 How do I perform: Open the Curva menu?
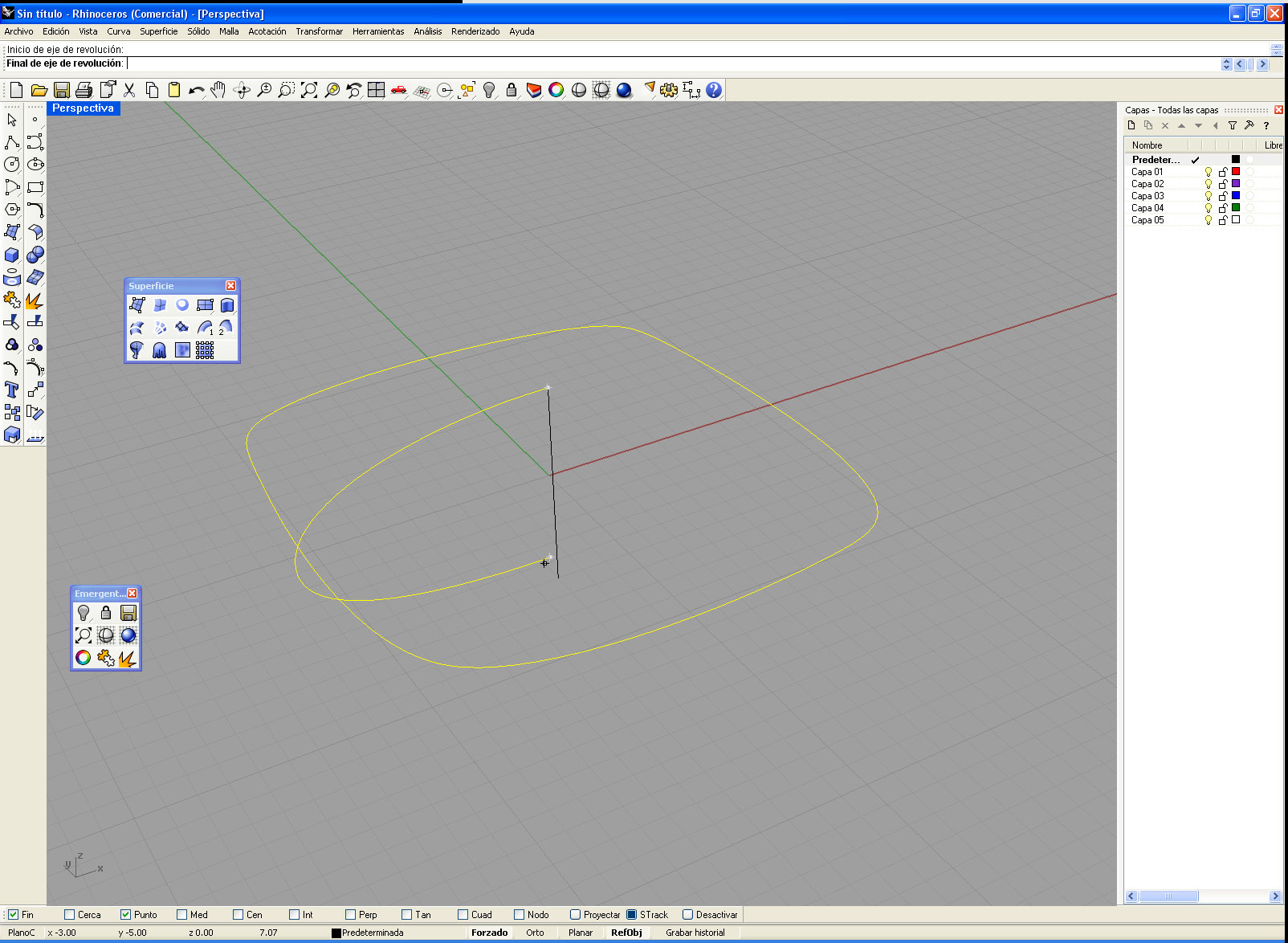click(x=119, y=31)
